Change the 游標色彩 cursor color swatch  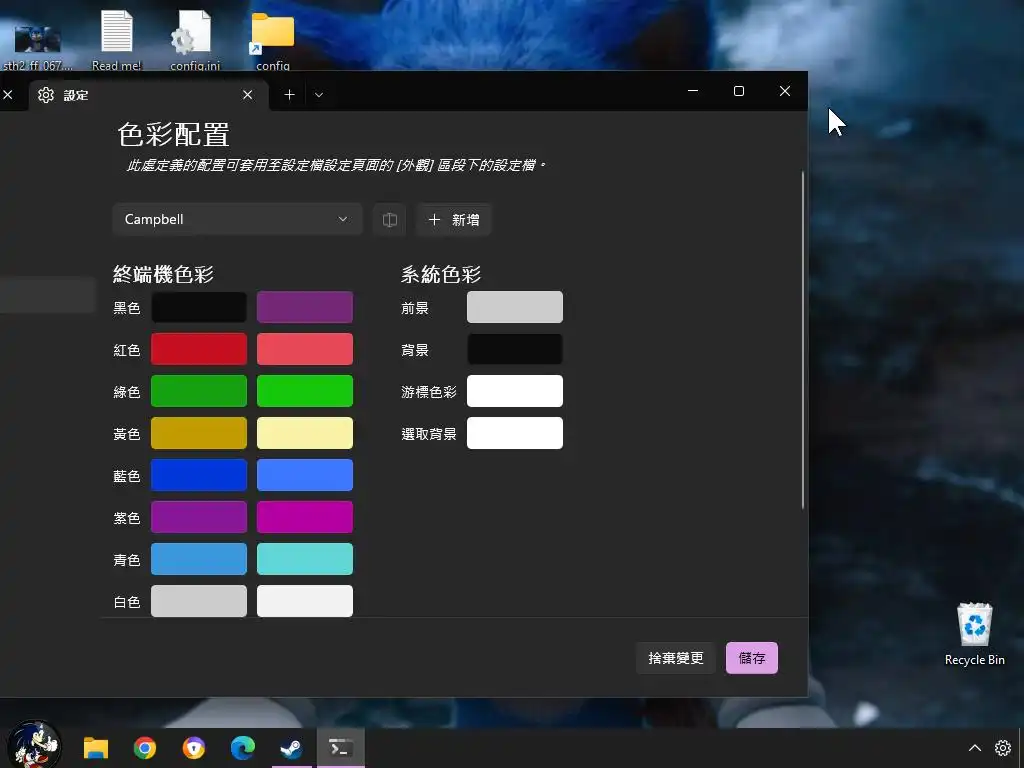click(515, 391)
